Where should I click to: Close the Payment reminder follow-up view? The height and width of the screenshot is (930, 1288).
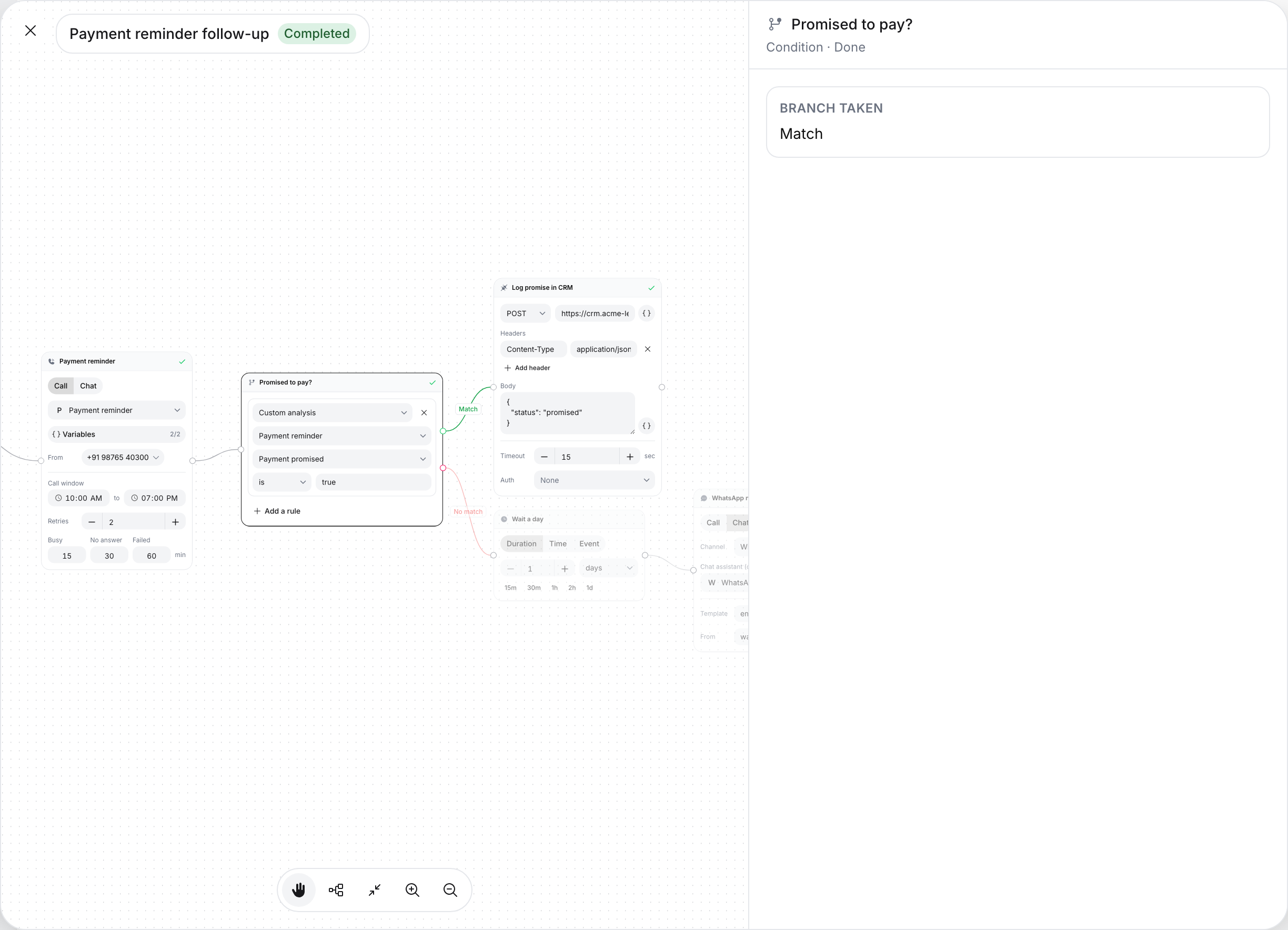pos(31,31)
